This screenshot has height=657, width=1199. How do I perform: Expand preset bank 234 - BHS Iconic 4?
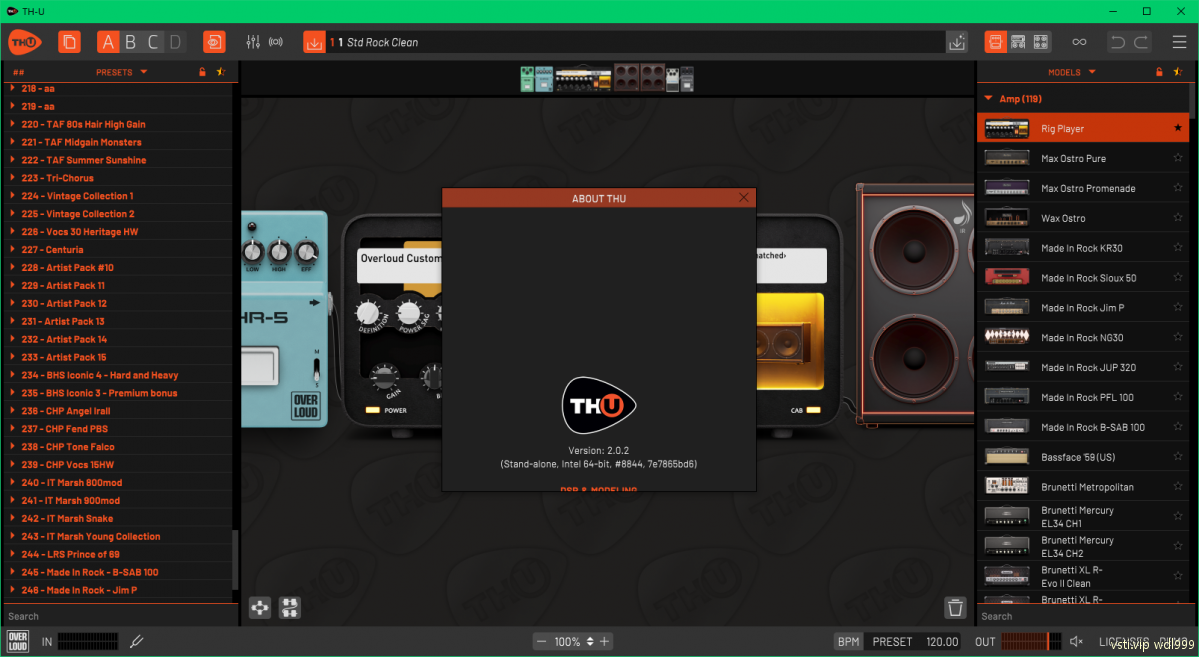(12, 375)
